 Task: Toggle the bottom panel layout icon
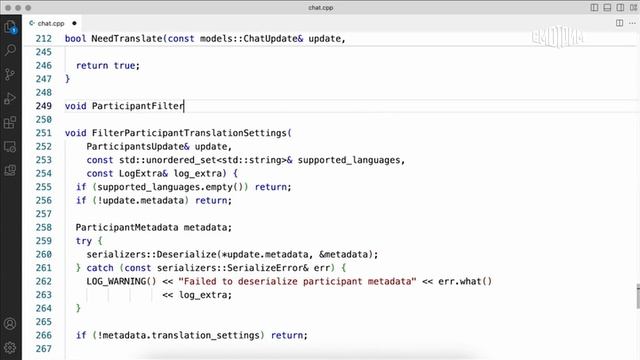click(x=607, y=8)
